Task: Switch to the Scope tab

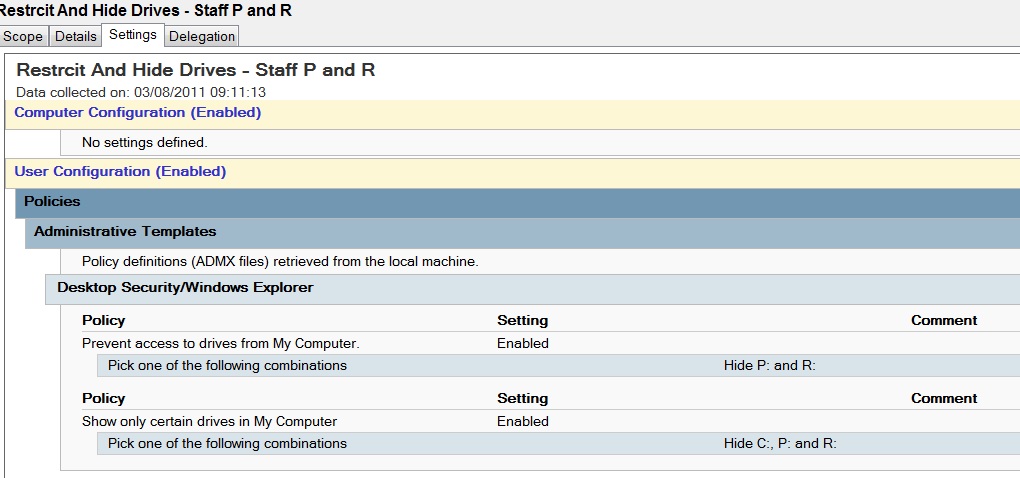Action: coord(23,36)
